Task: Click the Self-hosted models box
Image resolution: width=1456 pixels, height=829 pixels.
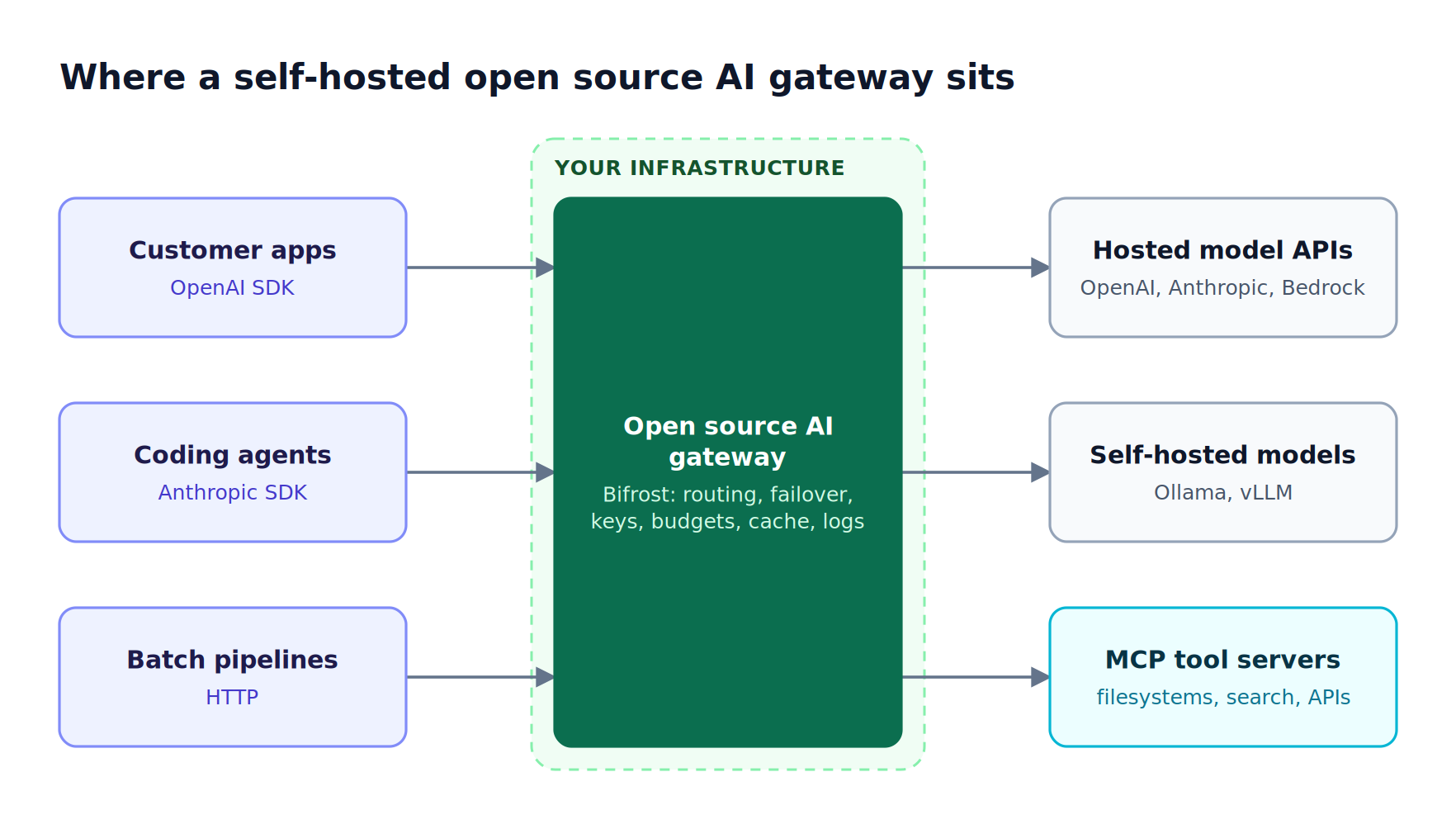Action: click(1222, 472)
